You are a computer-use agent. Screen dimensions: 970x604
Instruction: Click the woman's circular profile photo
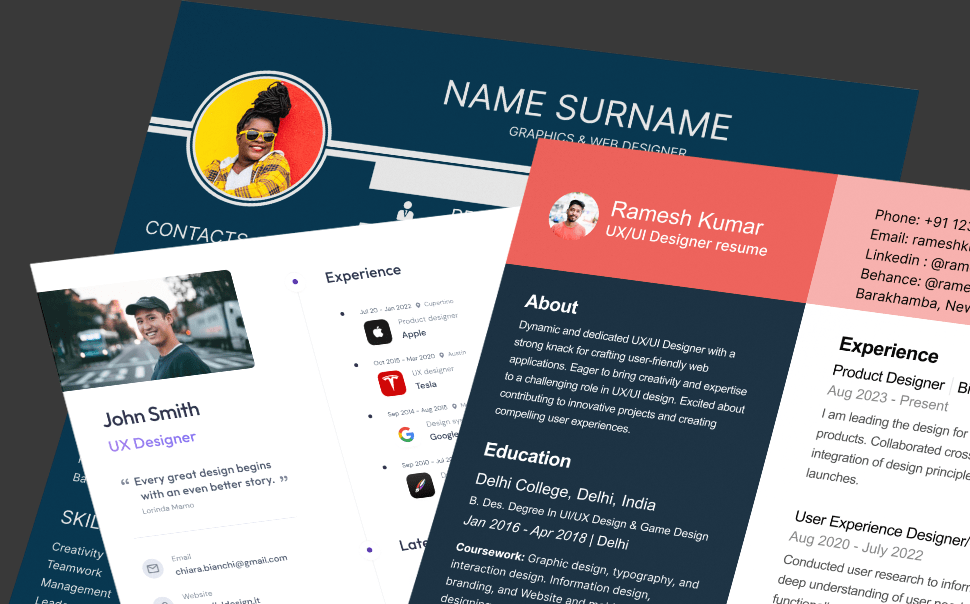pos(258,137)
